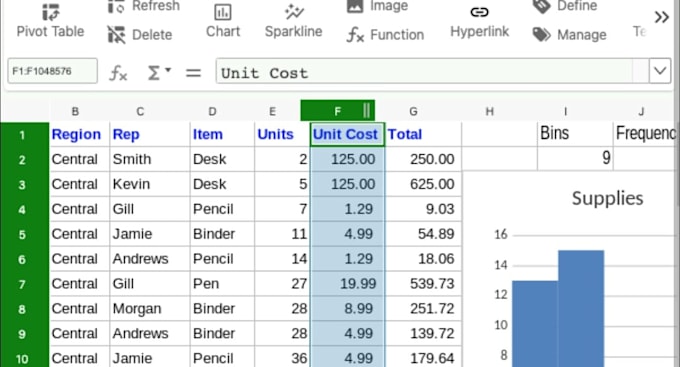Insert a Pivot Table
This screenshot has width=680, height=367.
tap(50, 21)
